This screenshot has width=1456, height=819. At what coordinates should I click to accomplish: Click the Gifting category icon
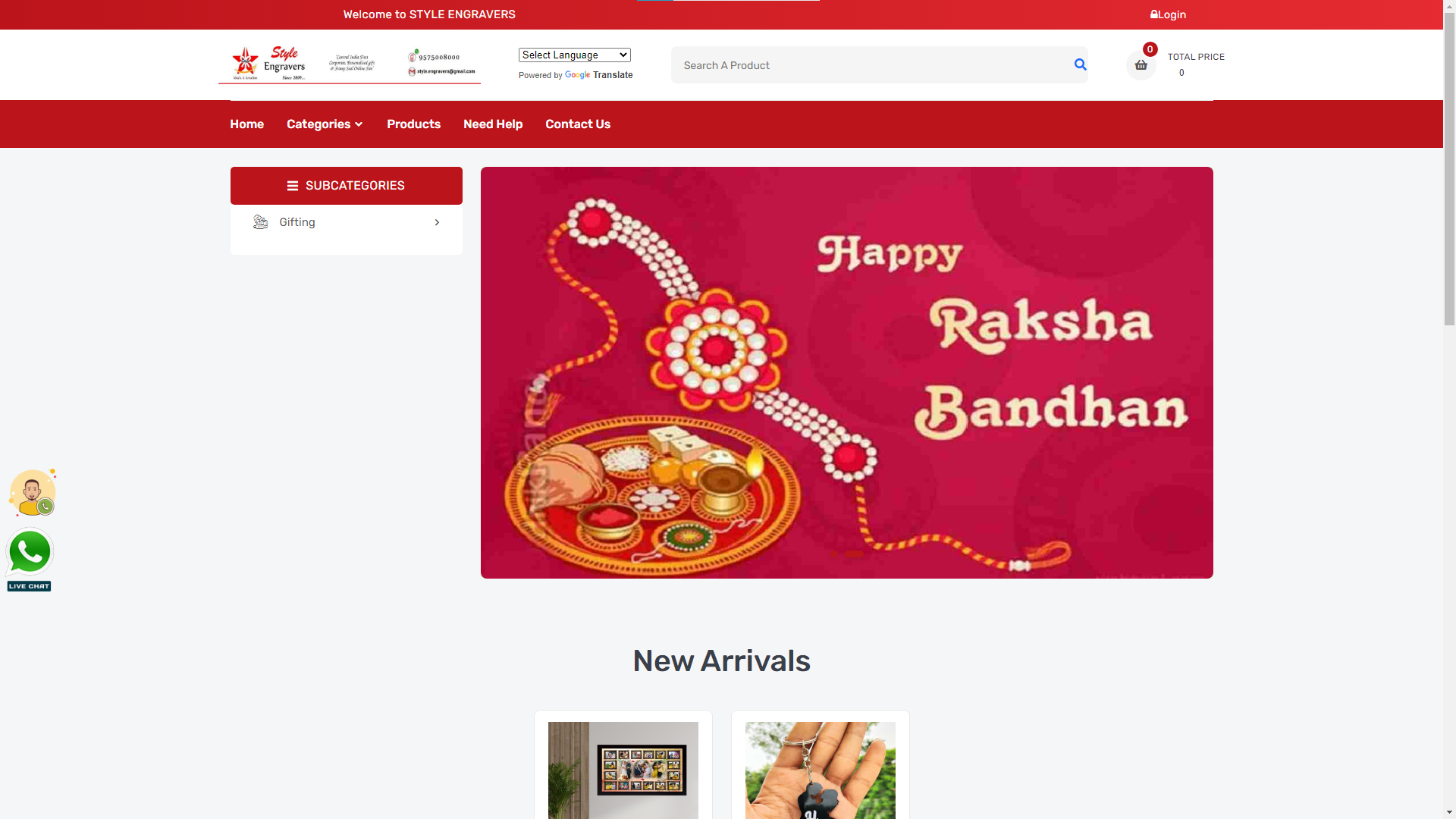260,222
